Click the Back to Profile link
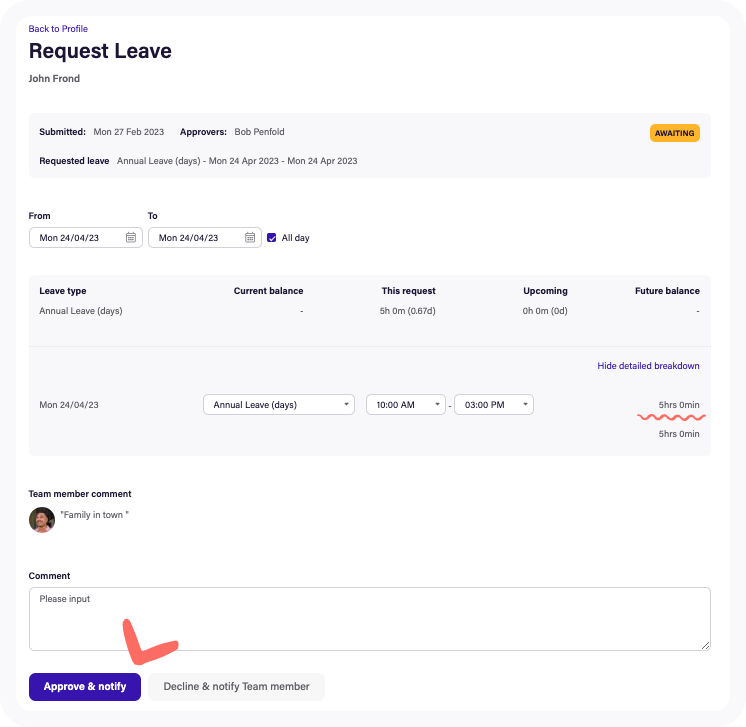 pyautogui.click(x=59, y=29)
